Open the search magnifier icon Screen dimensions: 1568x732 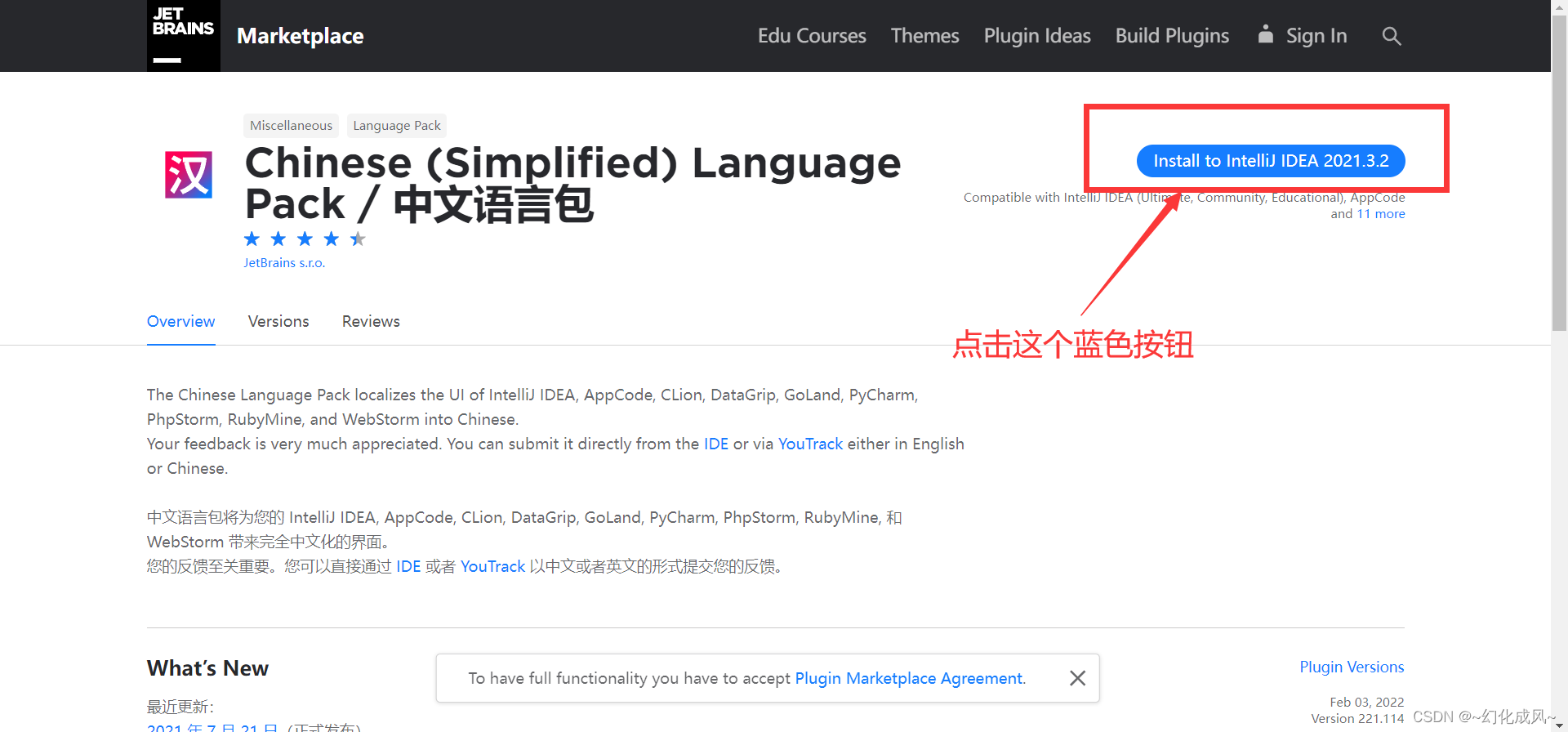tap(1392, 36)
